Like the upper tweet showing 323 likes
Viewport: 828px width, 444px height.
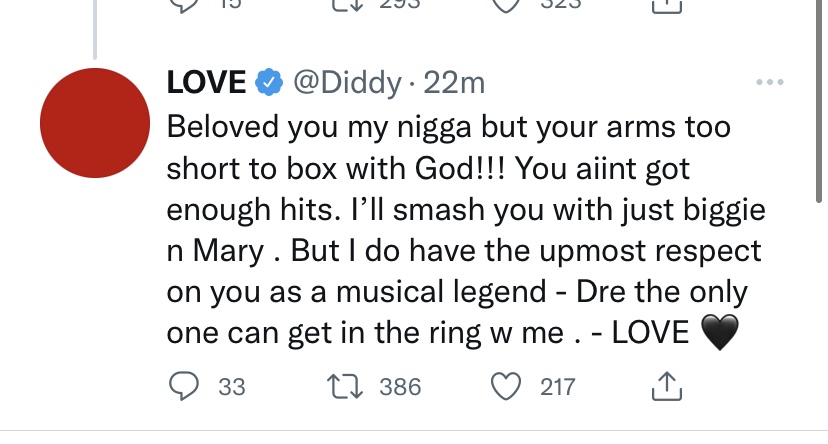point(506,6)
